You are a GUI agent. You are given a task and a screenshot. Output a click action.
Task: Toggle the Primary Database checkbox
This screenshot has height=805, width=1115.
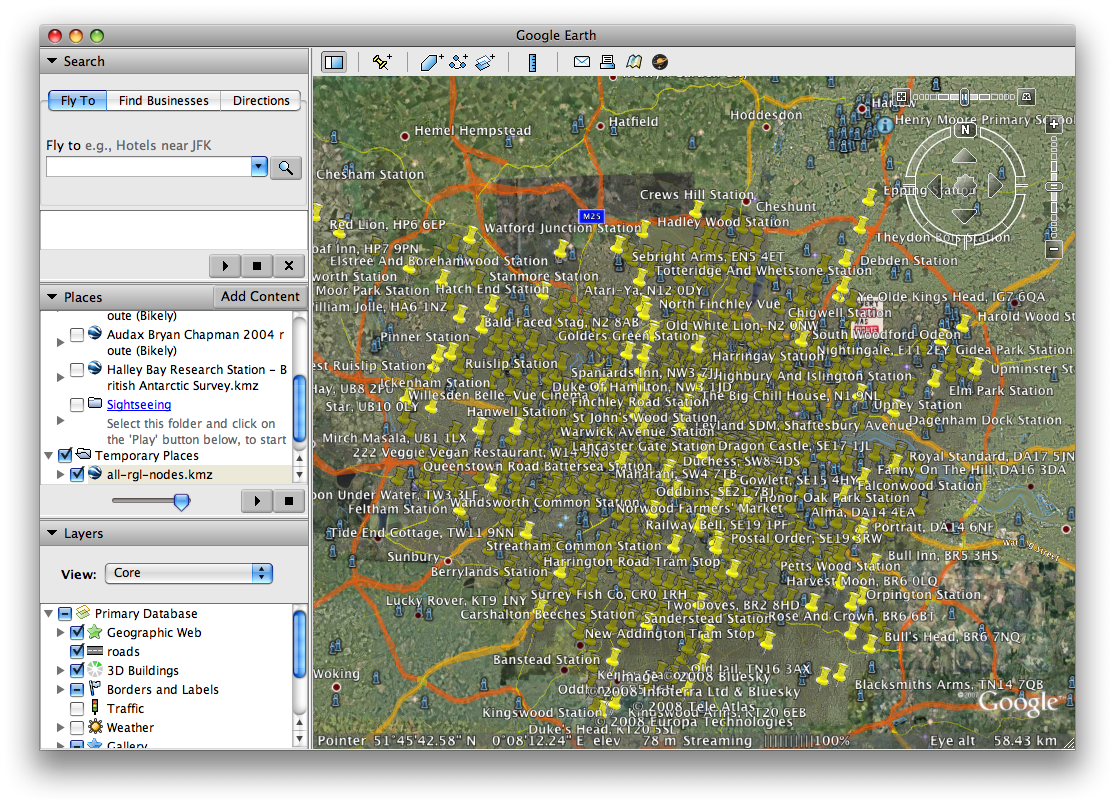pos(65,613)
